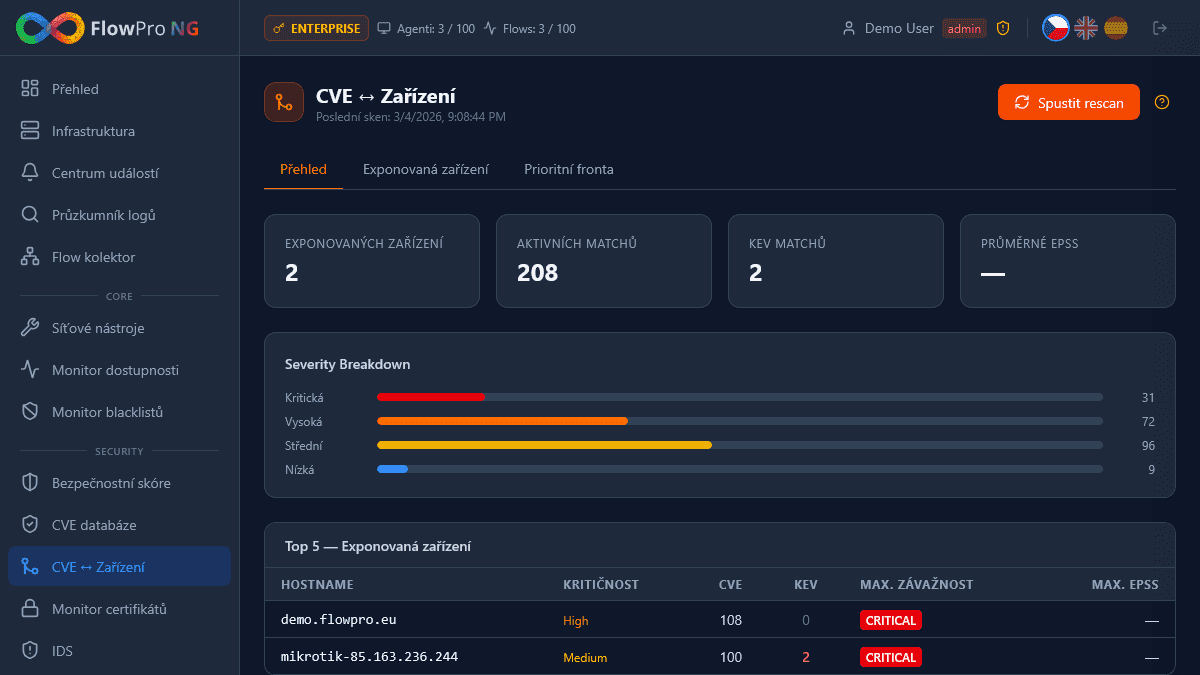Click the High criticality value

576,621
